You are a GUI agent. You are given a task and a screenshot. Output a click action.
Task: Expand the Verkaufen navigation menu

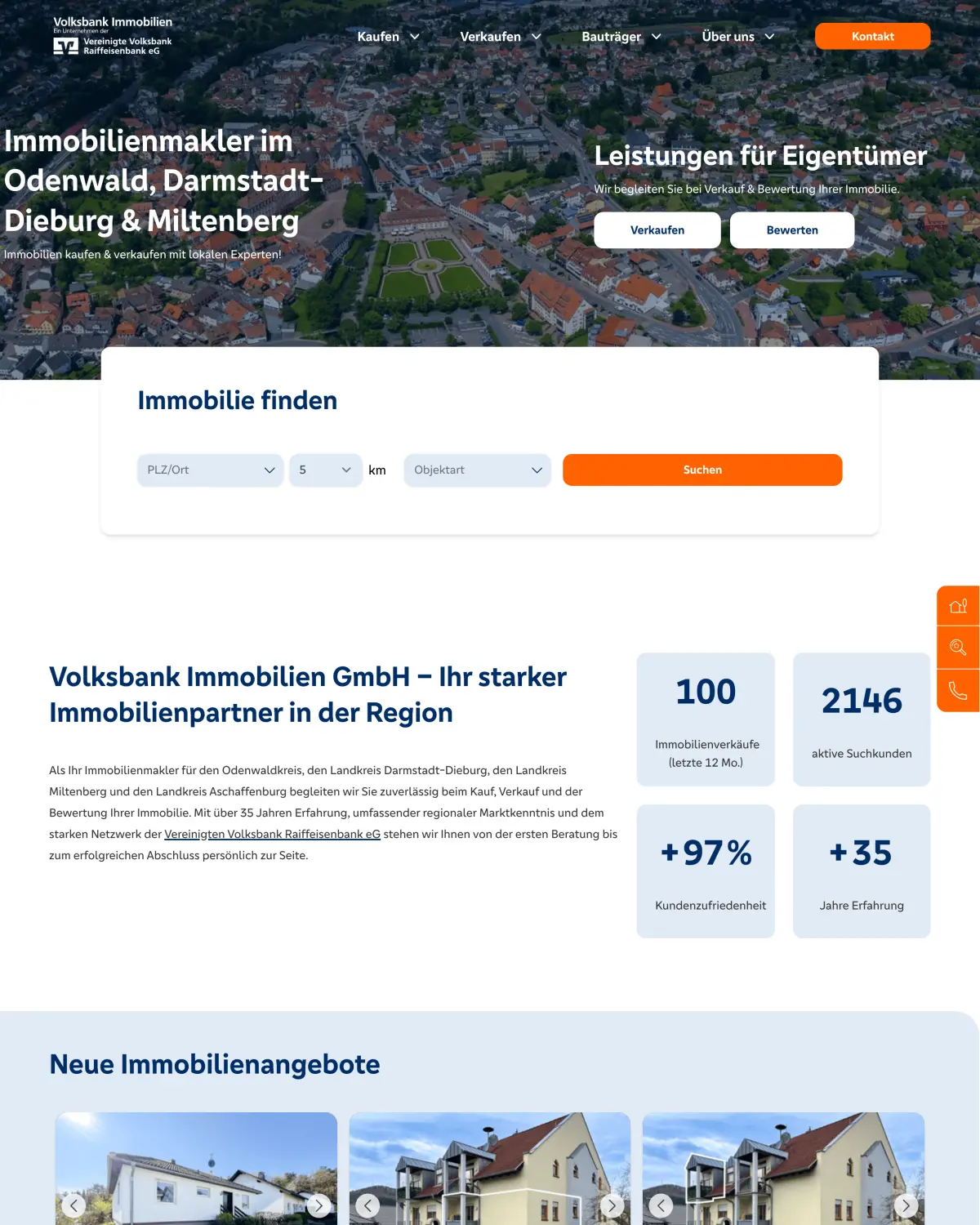point(501,37)
